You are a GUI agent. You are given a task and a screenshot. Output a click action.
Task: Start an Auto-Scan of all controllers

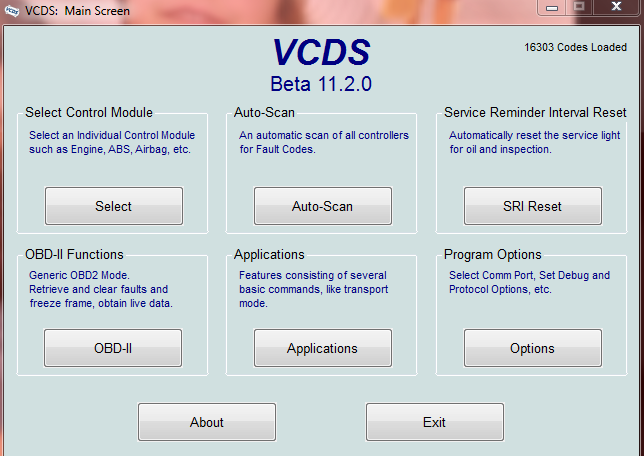coord(323,206)
